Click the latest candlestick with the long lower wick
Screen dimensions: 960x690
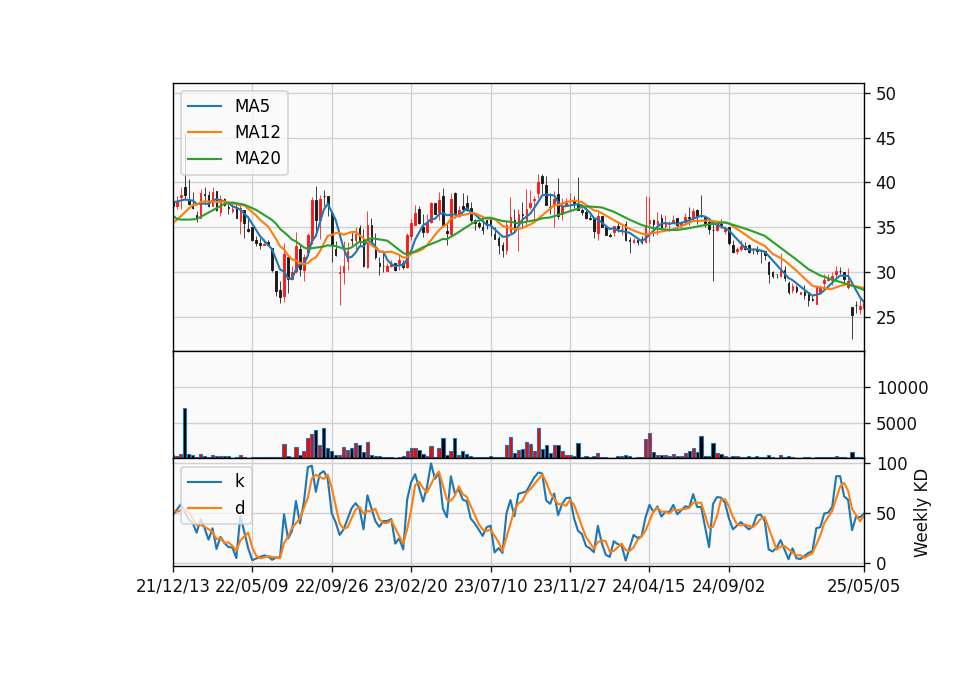coord(852,321)
